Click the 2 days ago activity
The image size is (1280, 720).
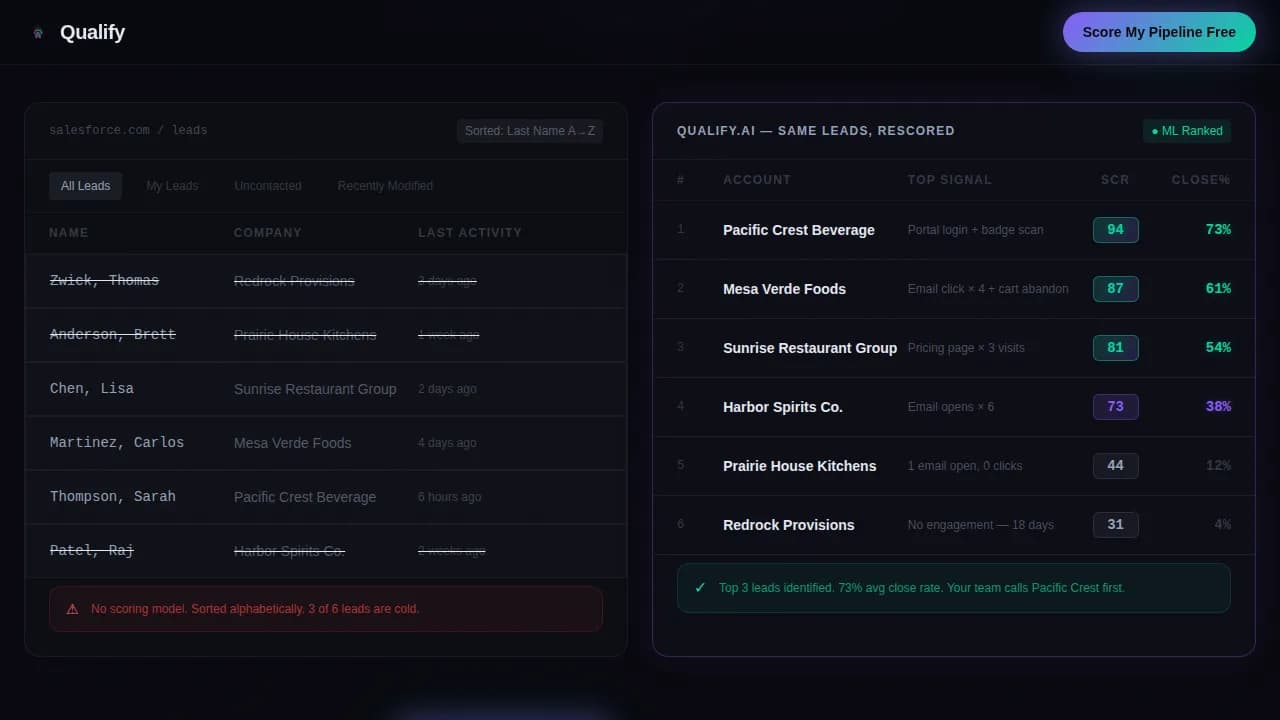tap(447, 389)
